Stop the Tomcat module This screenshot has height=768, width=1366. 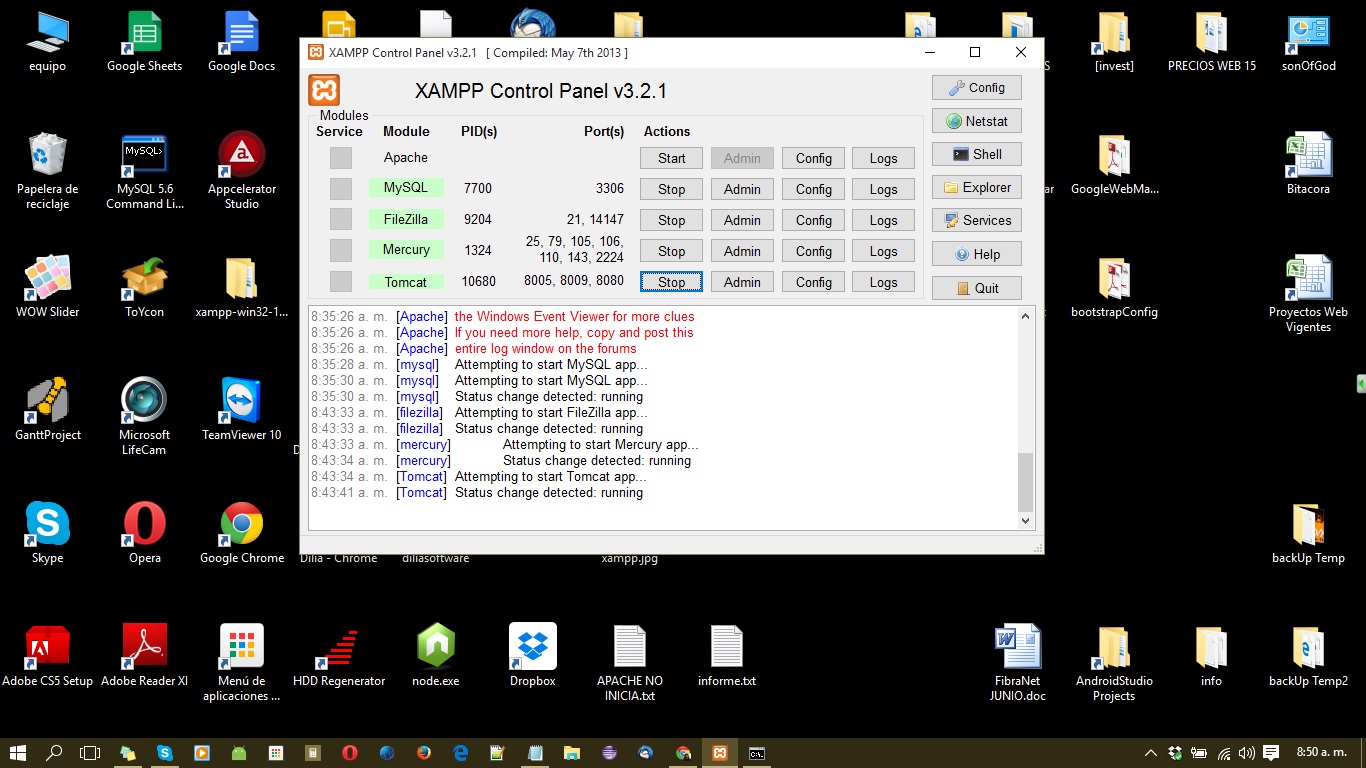click(672, 282)
